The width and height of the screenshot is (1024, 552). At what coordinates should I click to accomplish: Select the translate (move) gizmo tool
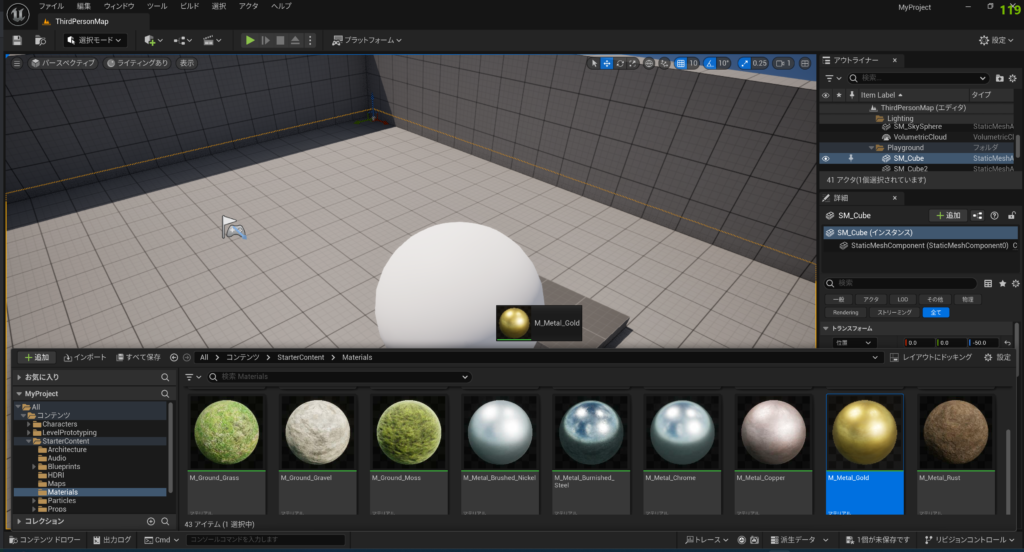(607, 63)
